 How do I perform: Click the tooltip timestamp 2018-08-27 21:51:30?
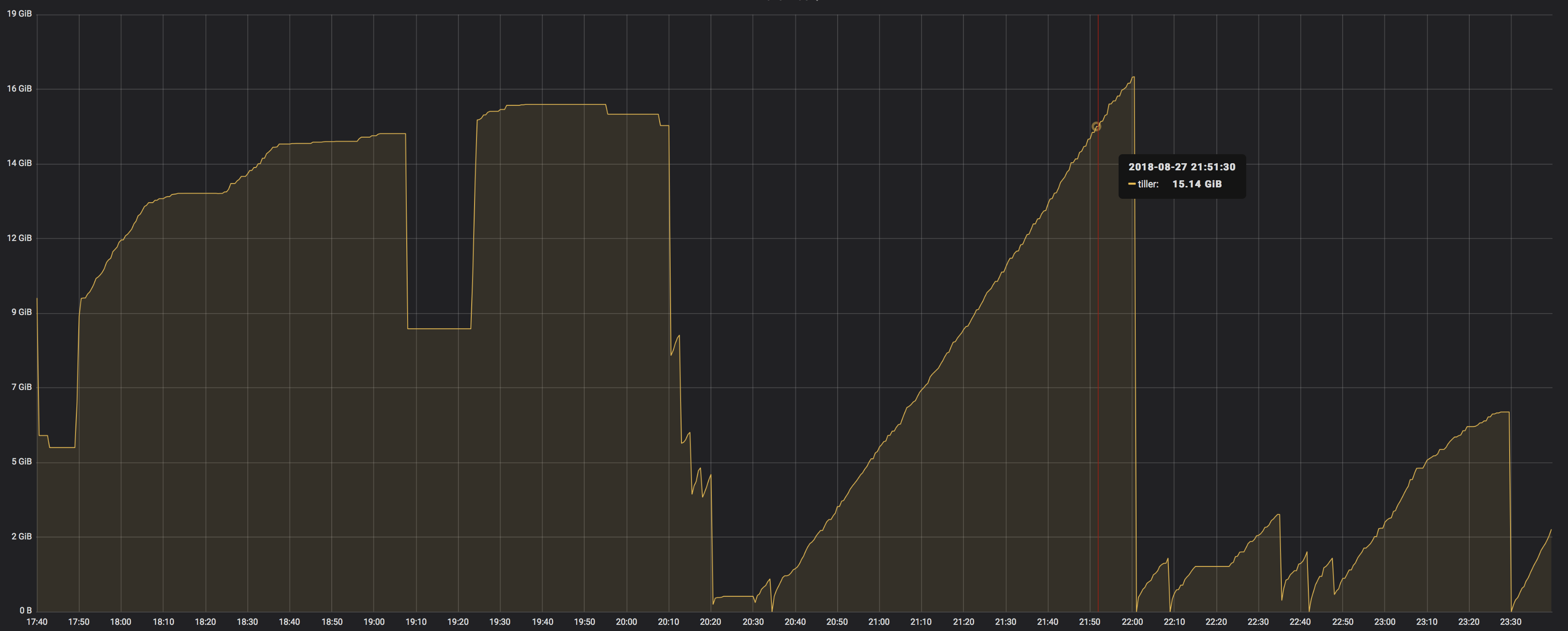coord(1182,166)
